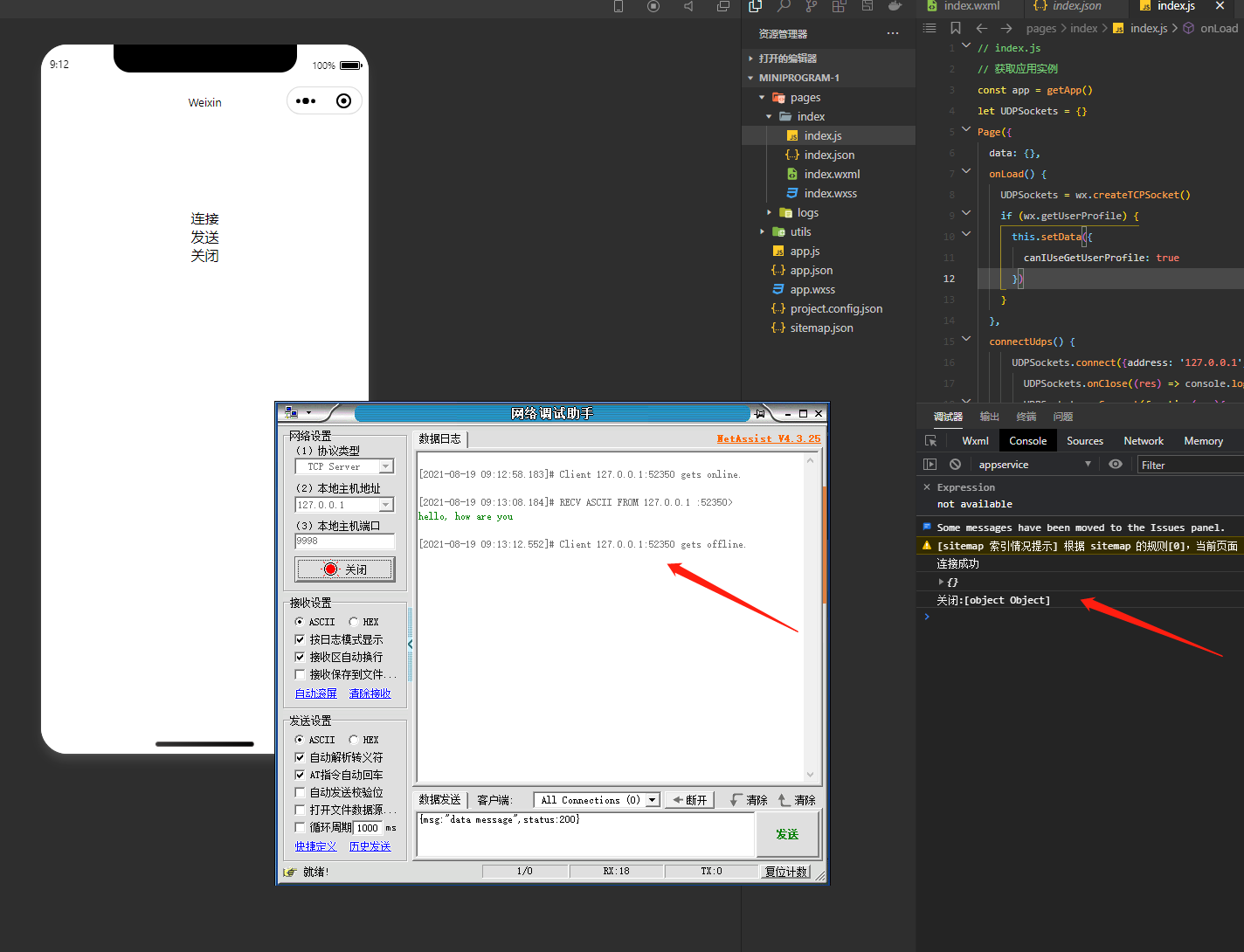Toggle the console sidebar panel icon
The width and height of the screenshot is (1244, 952).
pos(930,465)
